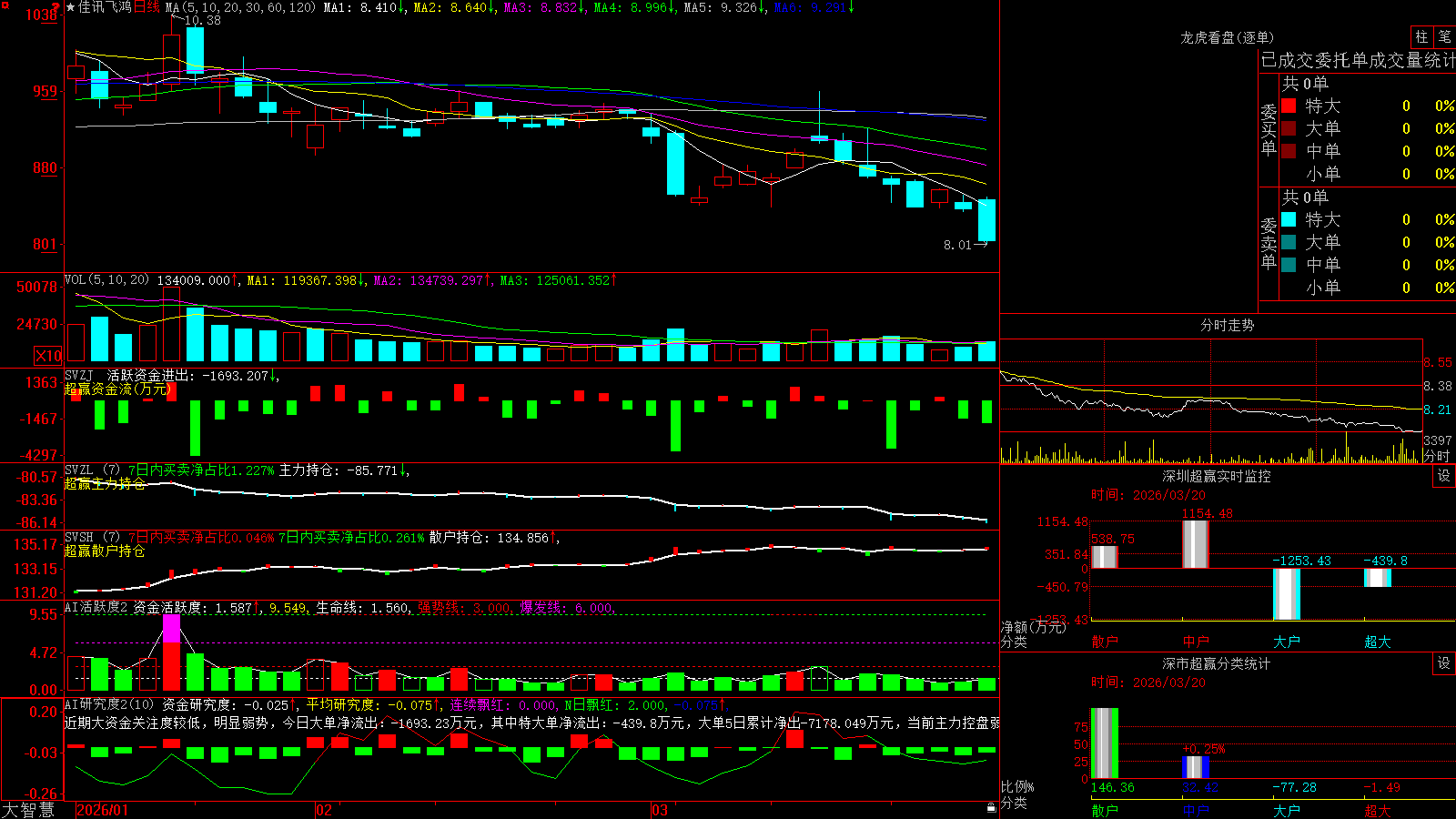1456x819 pixels.
Task: Click the 超赢散户持仓 yellow label
Action: pos(105,551)
